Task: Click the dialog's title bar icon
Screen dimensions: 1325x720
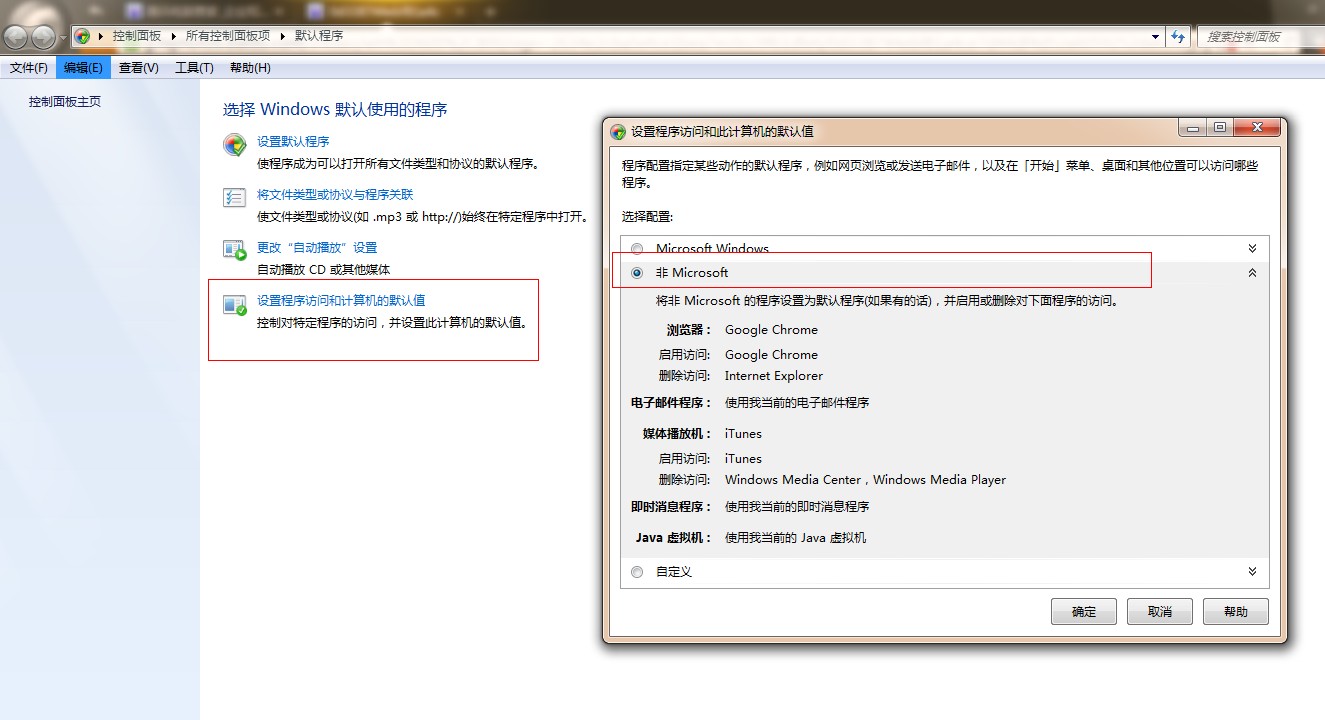Action: pyautogui.click(x=618, y=131)
